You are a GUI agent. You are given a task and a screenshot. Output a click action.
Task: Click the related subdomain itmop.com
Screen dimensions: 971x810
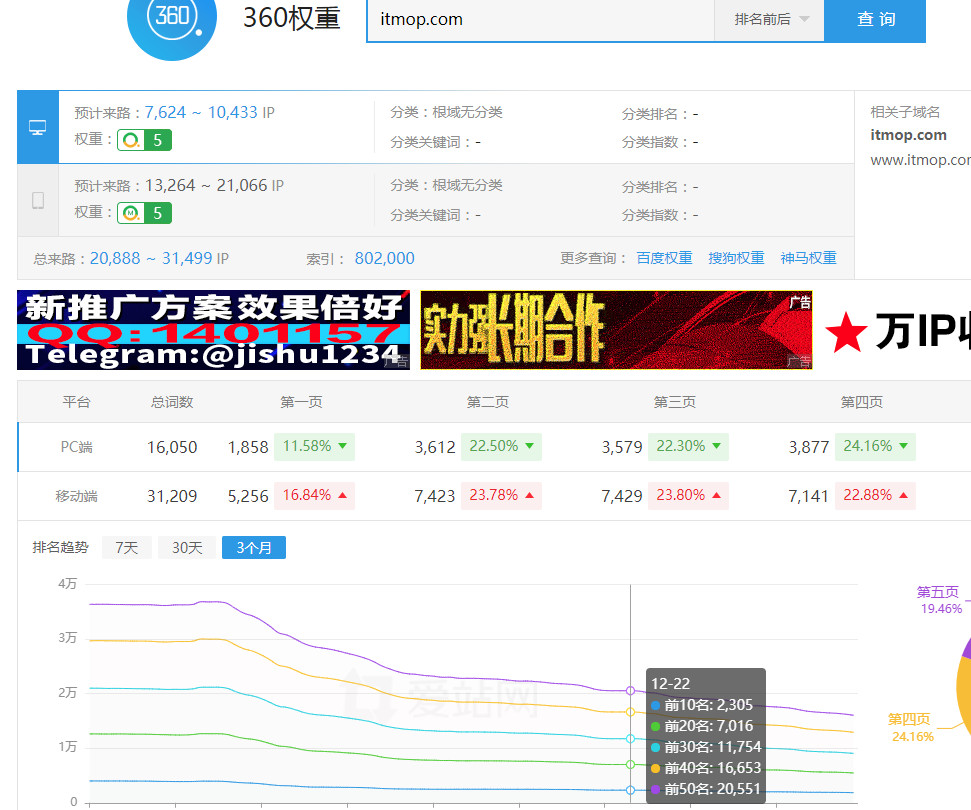908,135
